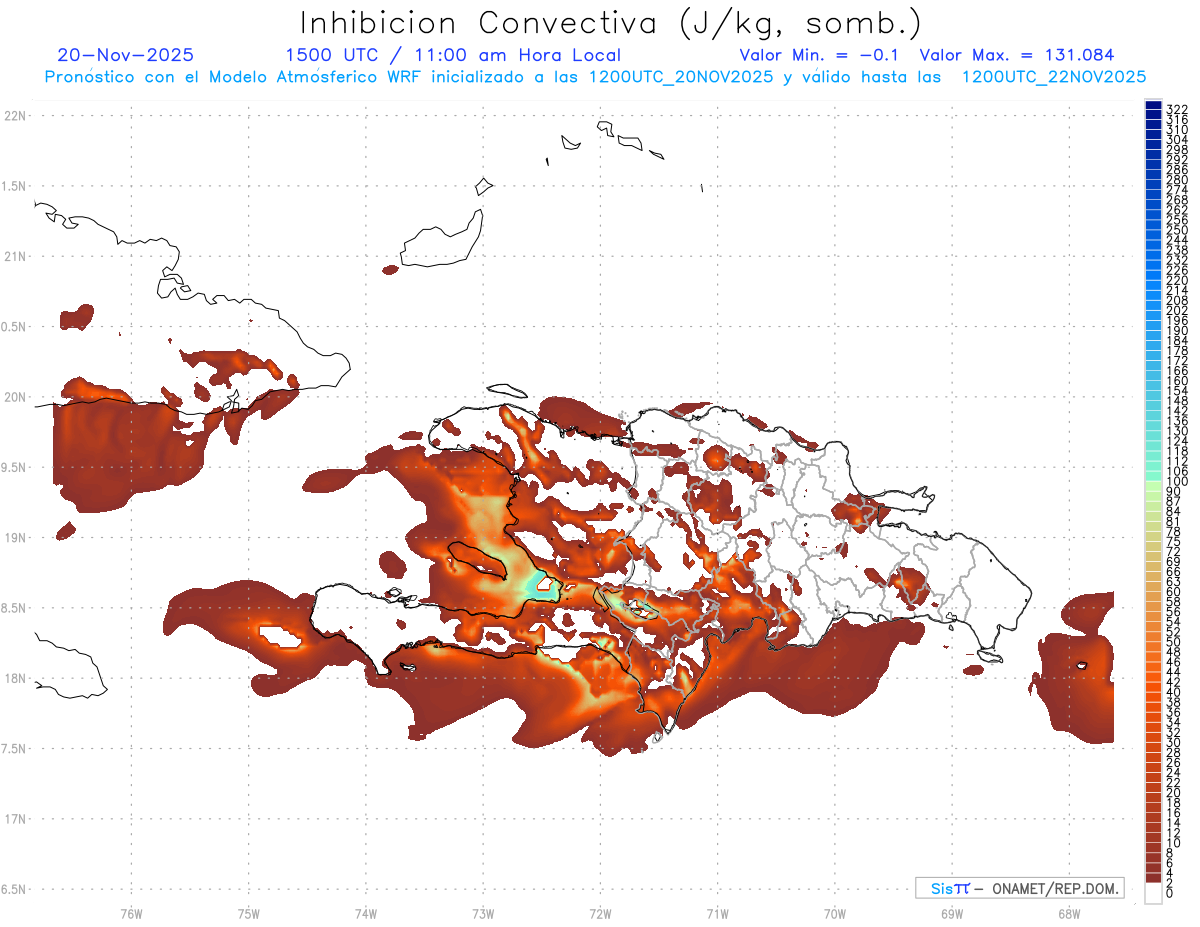Click the '73W' longitude label
Image resolution: width=1200 pixels, height=927 pixels.
click(x=483, y=913)
